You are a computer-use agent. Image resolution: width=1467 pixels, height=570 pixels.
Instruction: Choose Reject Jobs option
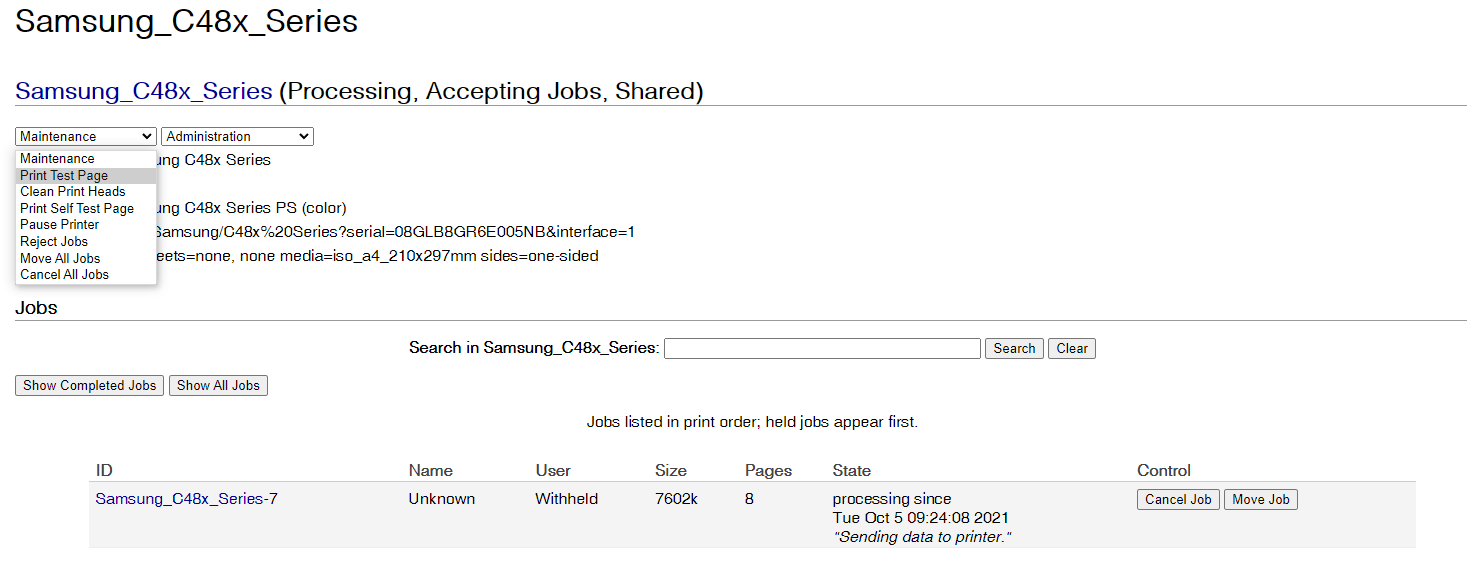(86, 241)
